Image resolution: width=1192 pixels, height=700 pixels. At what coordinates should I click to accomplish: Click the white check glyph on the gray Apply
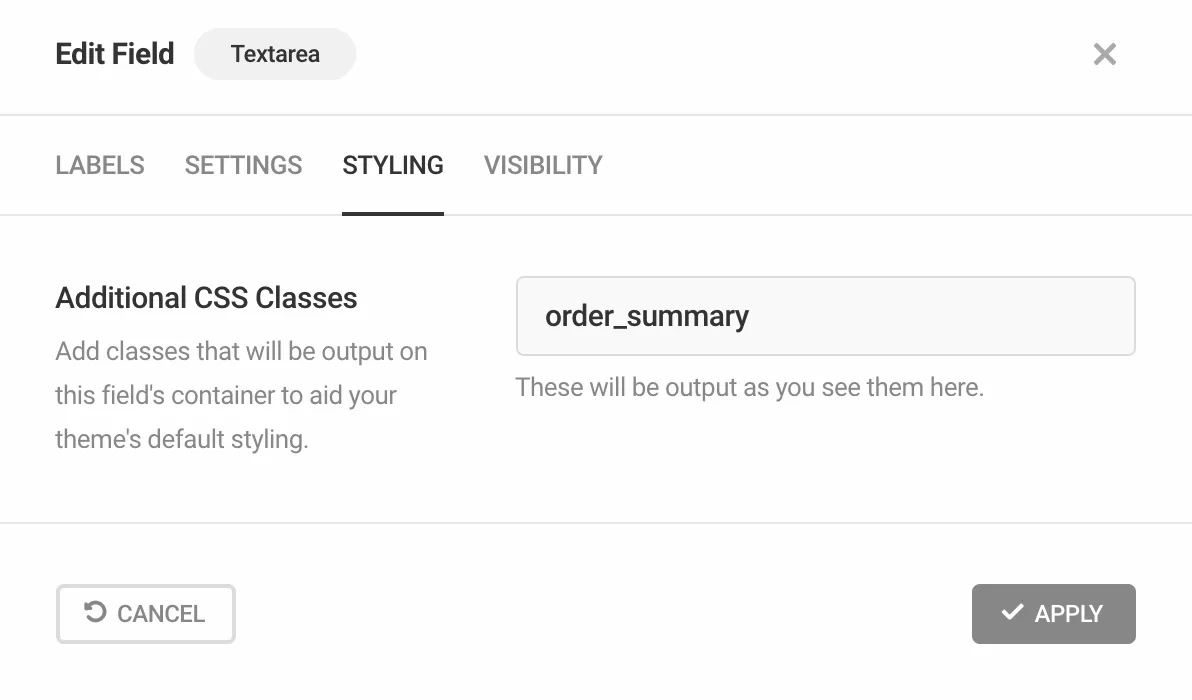1013,612
